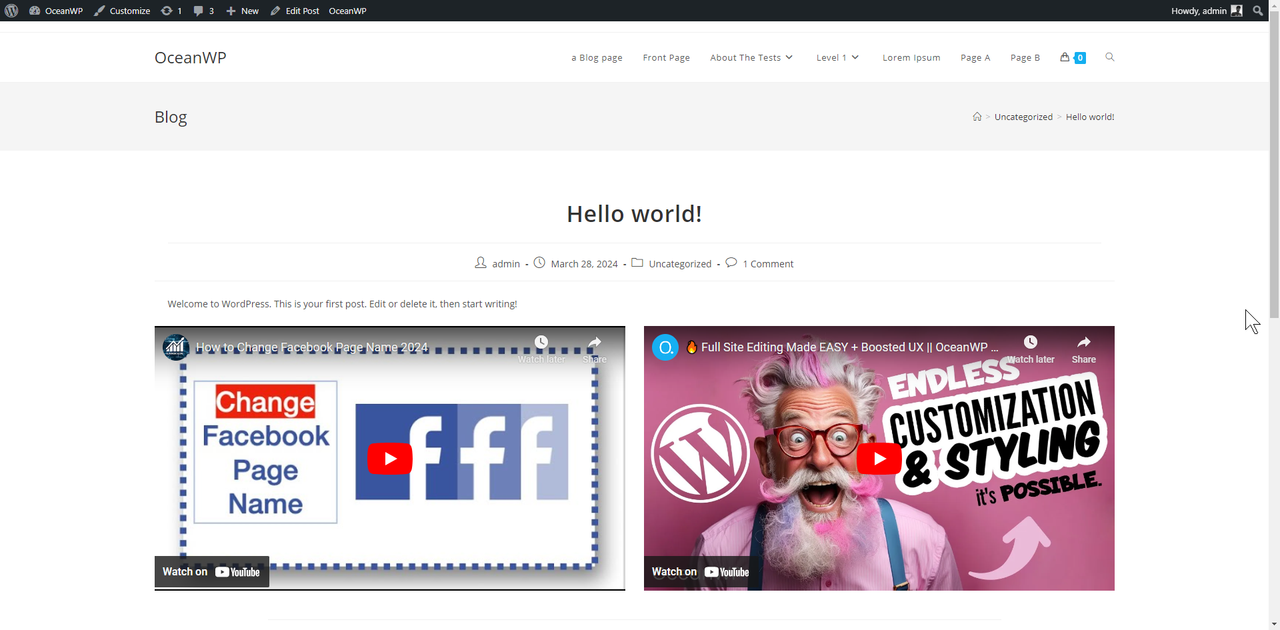
Task: Expand the About The Tests dropdown menu
Action: pos(751,57)
